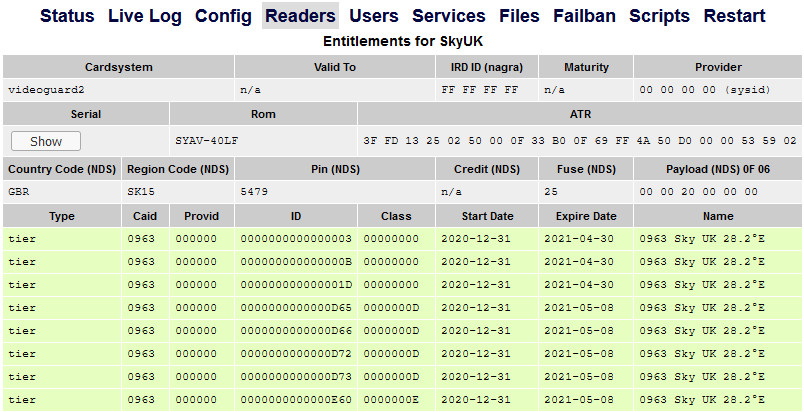Select tier ID 0000000000000D73

[x=296, y=377]
